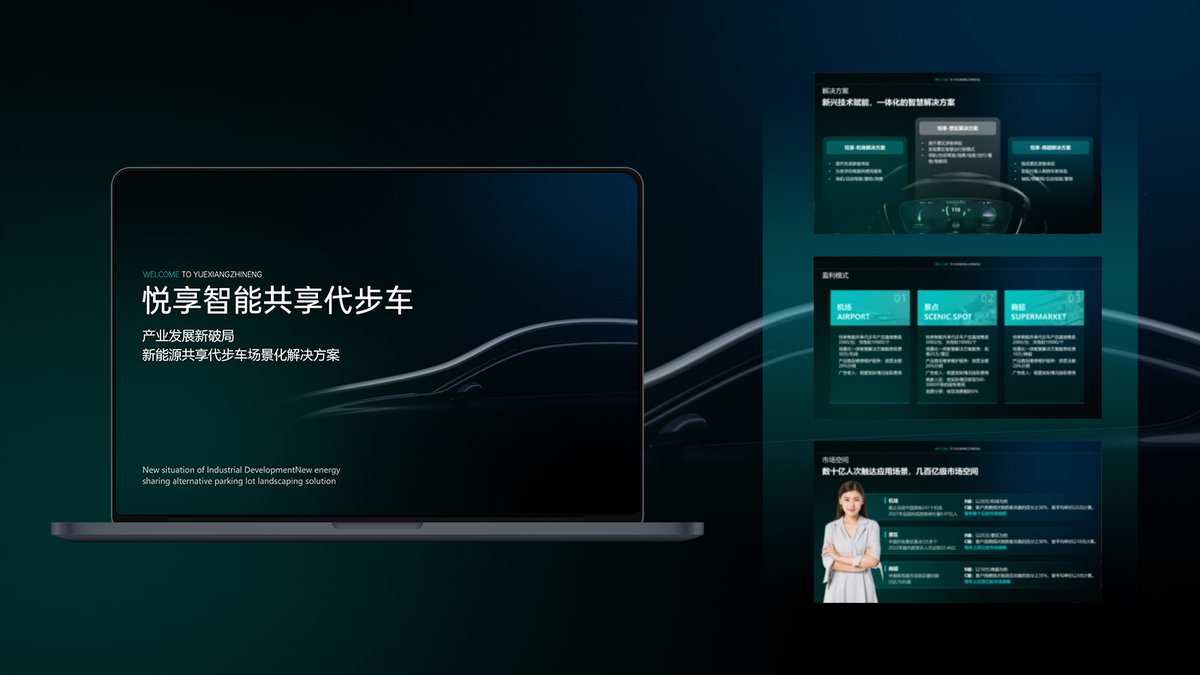Image resolution: width=1200 pixels, height=675 pixels.
Task: Click the title 悦享智能共享代步车
Action: point(277,300)
